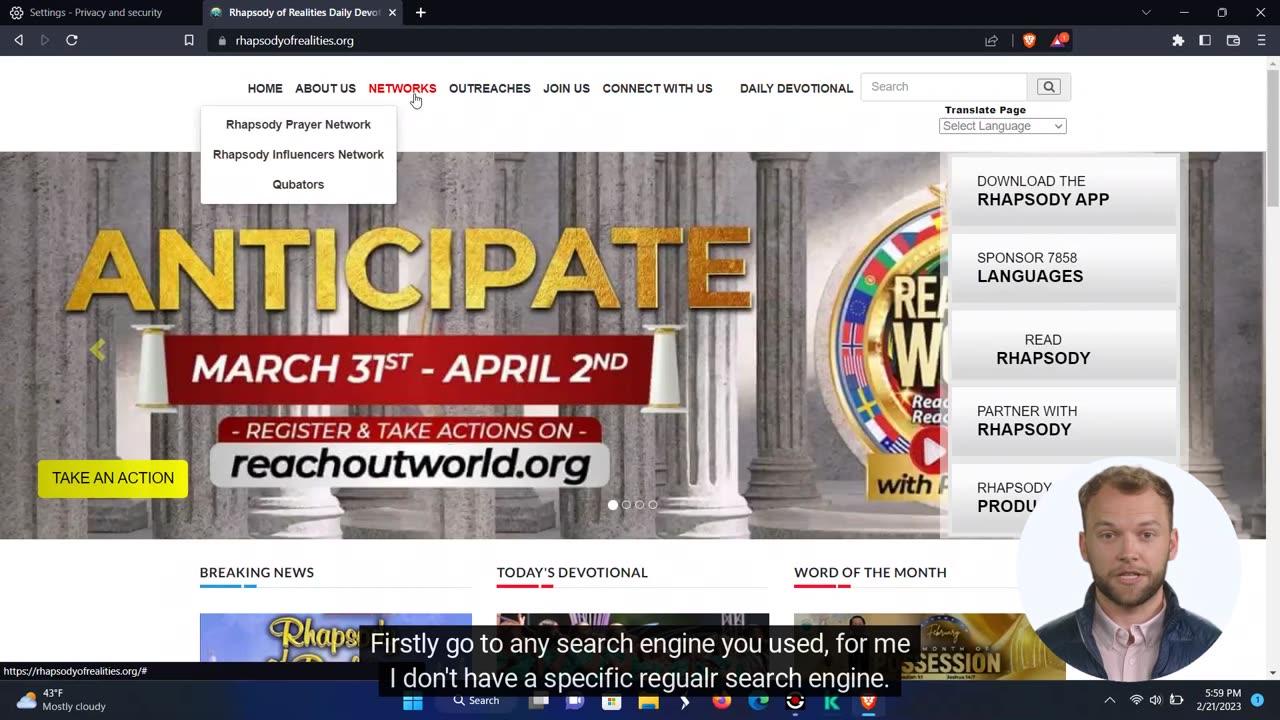The width and height of the screenshot is (1280, 720).
Task: Switch to the Settings Privacy and security tab
Action: coord(96,13)
